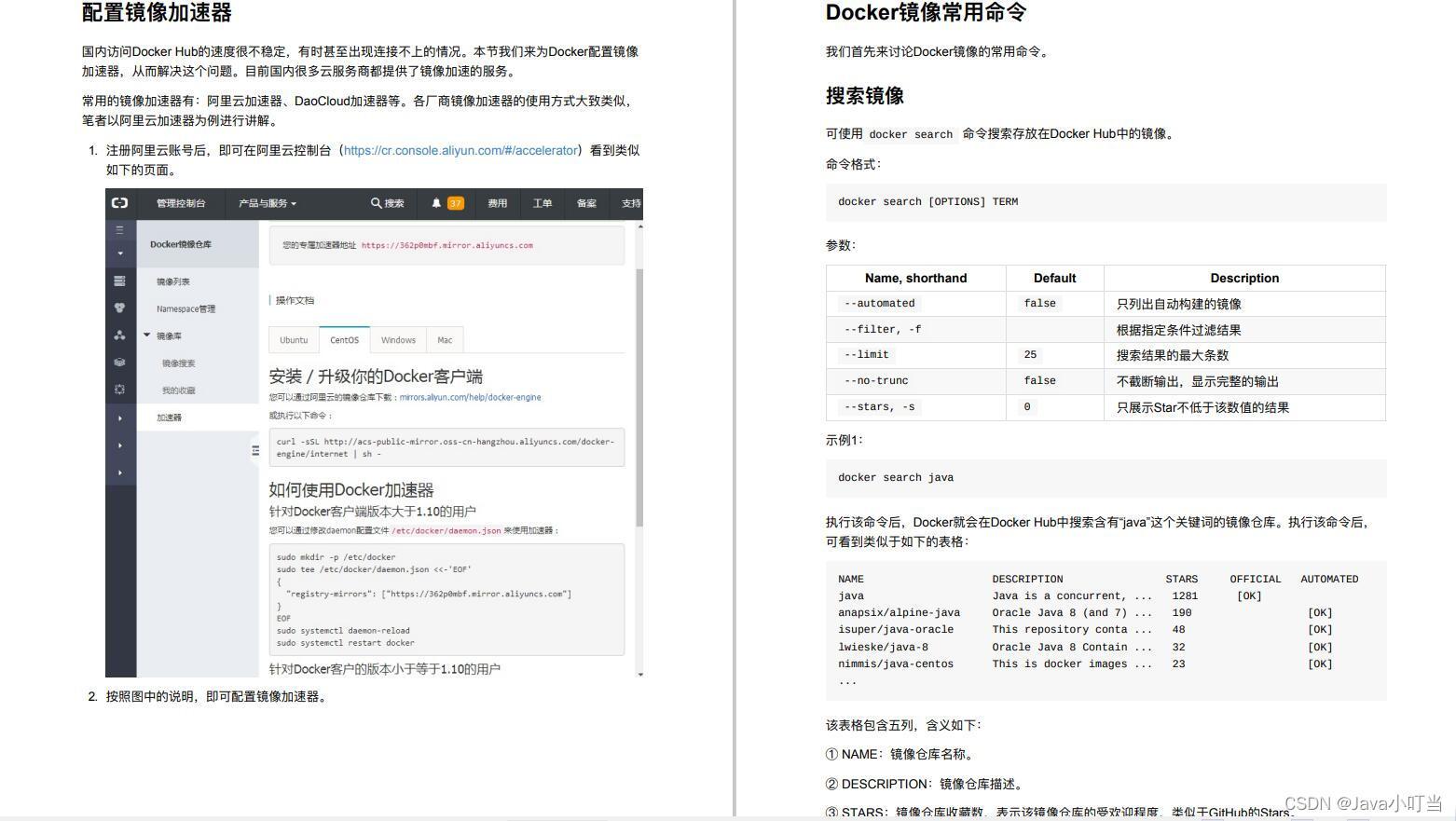Click the anapsix/alpine-java result row

pyautogui.click(x=1085, y=613)
